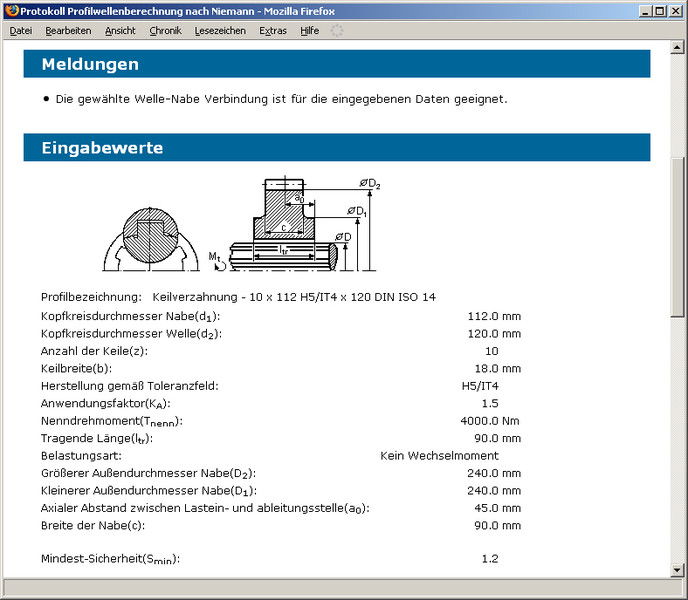Click the spline shaft cross-section diagram
Viewport: 688px width, 600px height.
click(147, 238)
